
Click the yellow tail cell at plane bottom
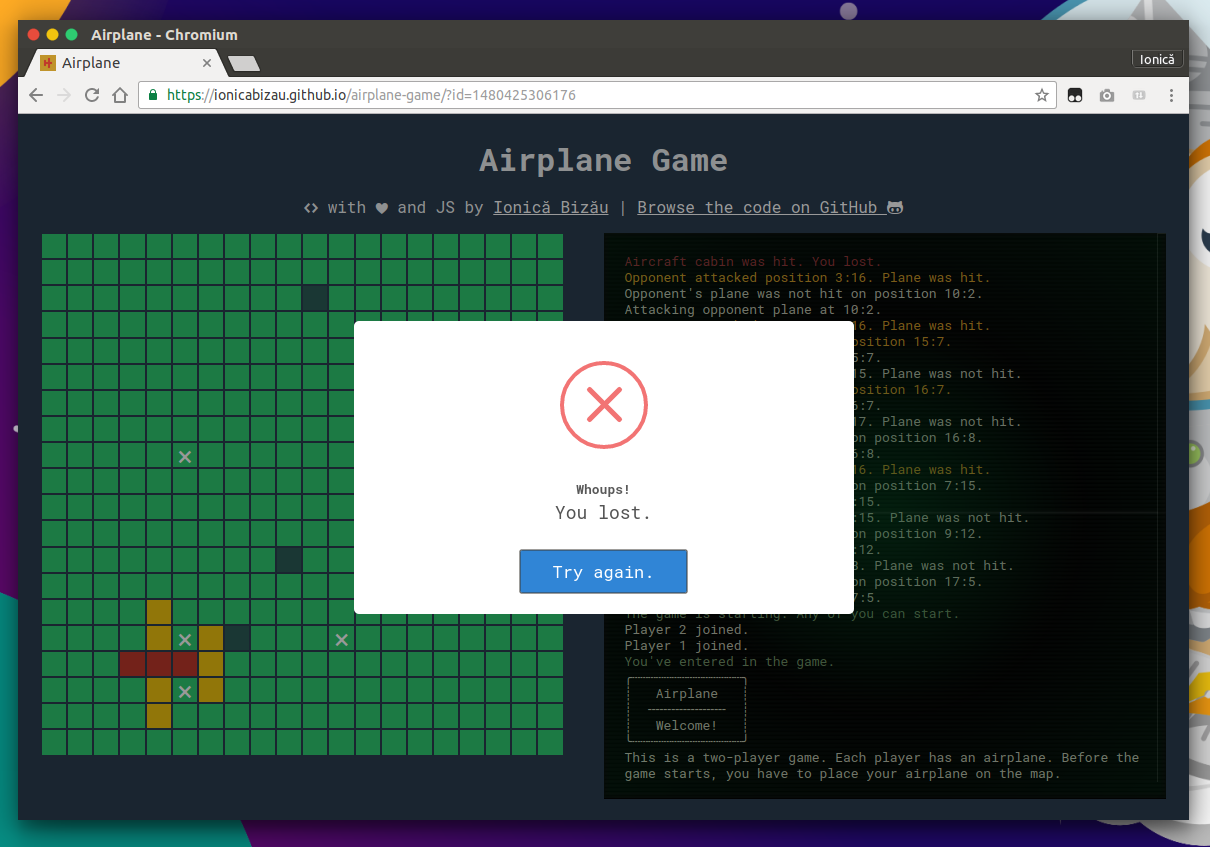(159, 715)
